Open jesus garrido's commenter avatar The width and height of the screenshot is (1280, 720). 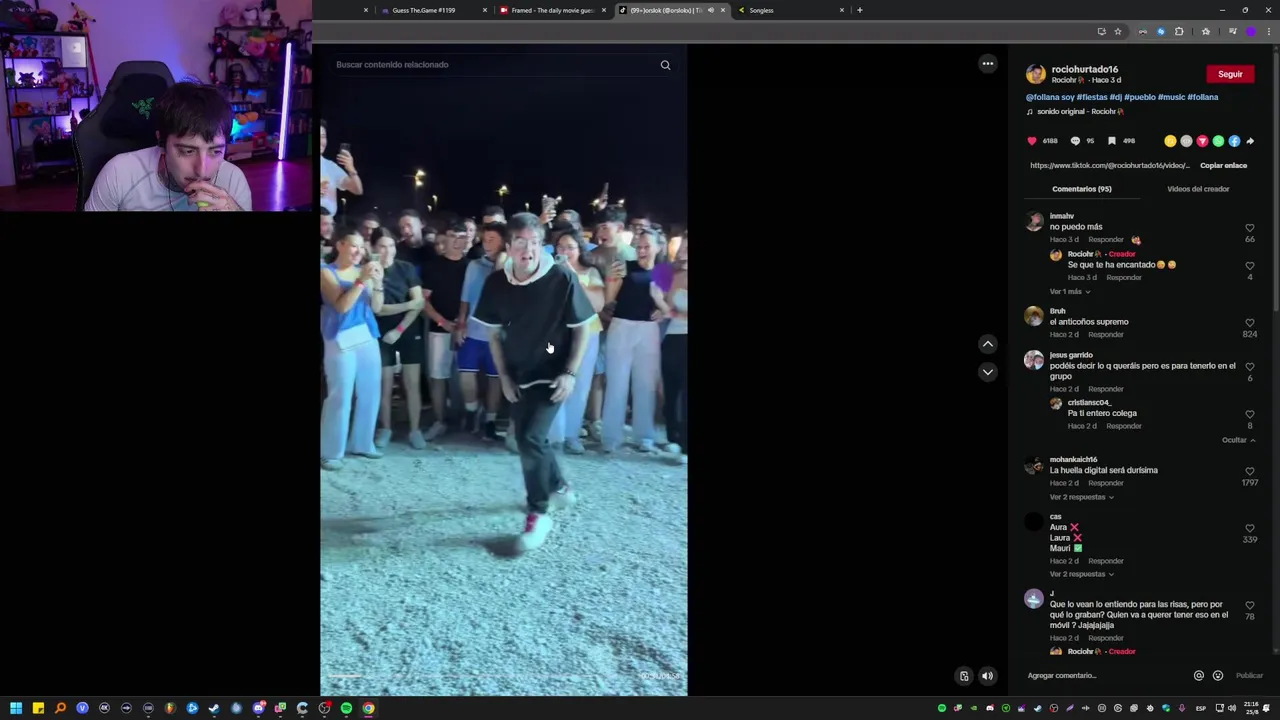click(x=1034, y=360)
